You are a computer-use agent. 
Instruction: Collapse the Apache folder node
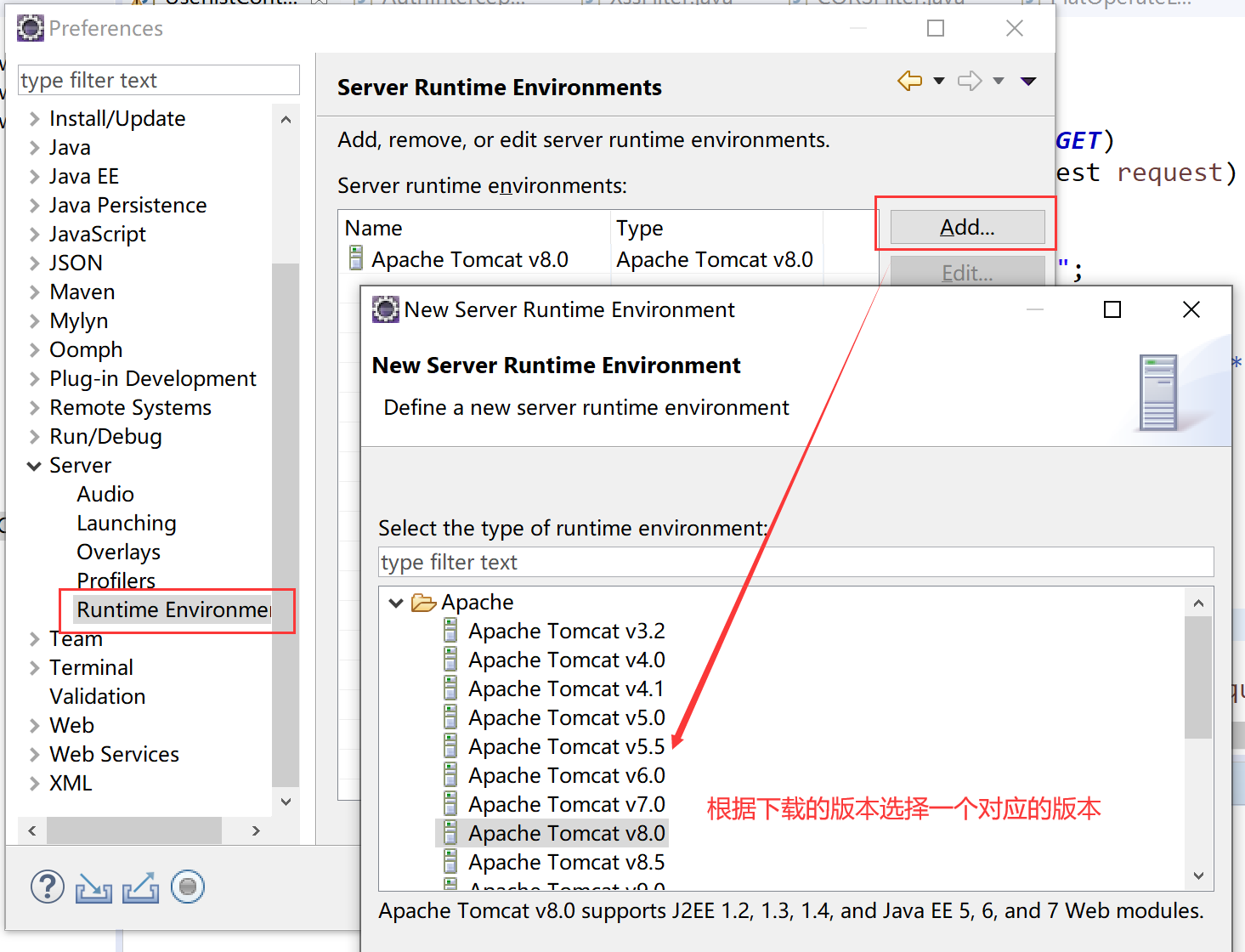click(x=395, y=603)
